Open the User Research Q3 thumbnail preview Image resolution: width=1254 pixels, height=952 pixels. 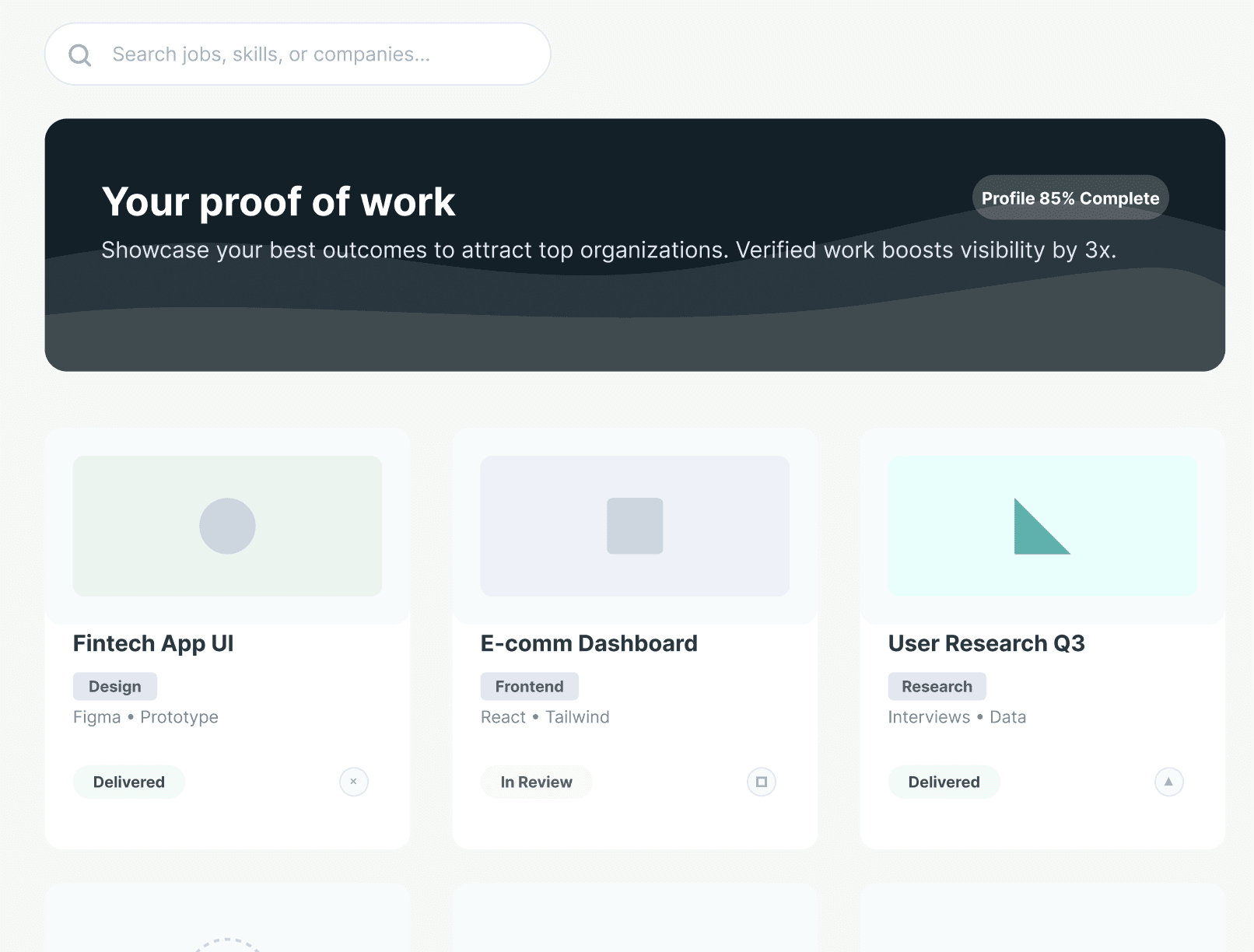[1042, 526]
